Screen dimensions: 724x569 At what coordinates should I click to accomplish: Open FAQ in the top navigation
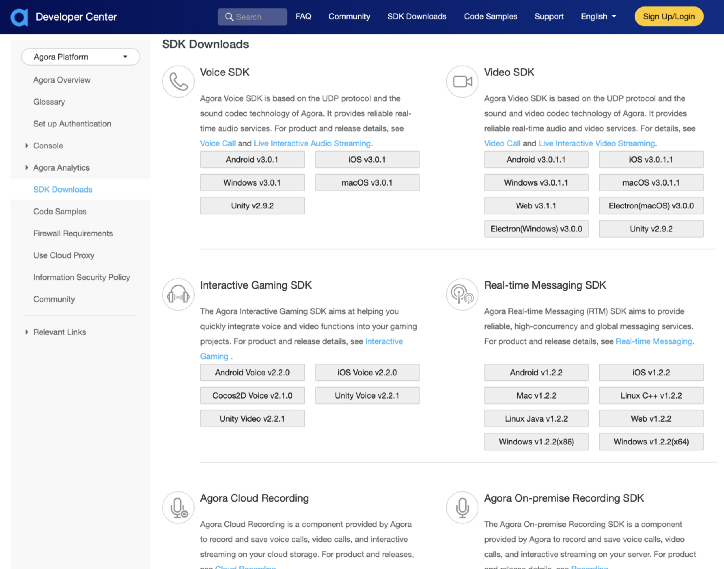coord(303,17)
